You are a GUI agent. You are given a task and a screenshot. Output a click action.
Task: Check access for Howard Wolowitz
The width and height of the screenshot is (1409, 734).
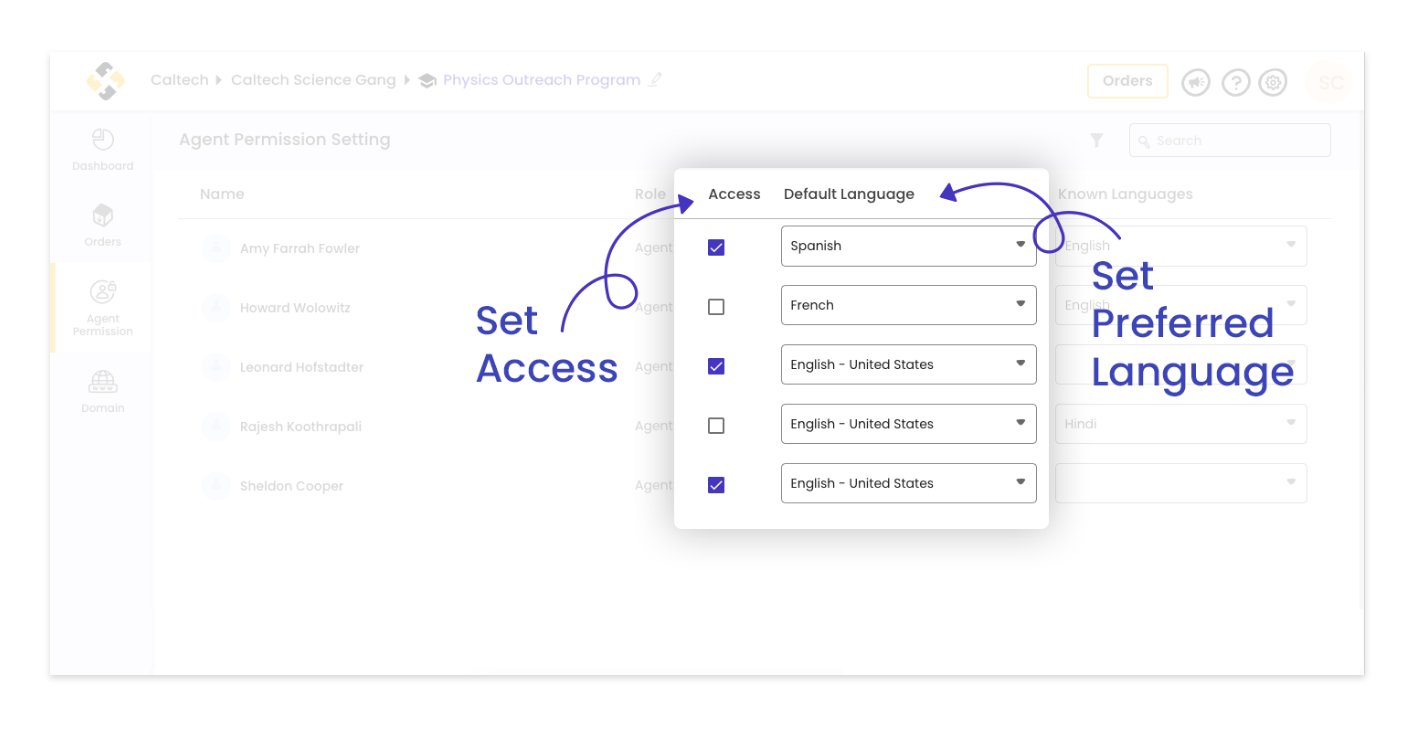pos(716,307)
